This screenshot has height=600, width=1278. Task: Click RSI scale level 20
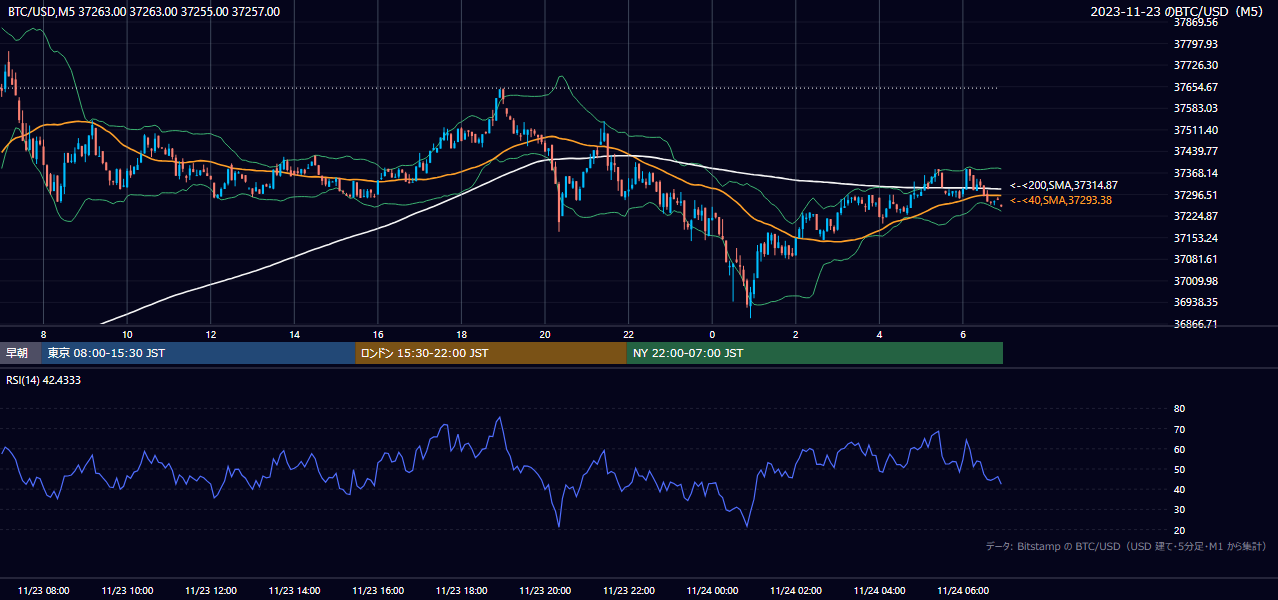click(1179, 530)
